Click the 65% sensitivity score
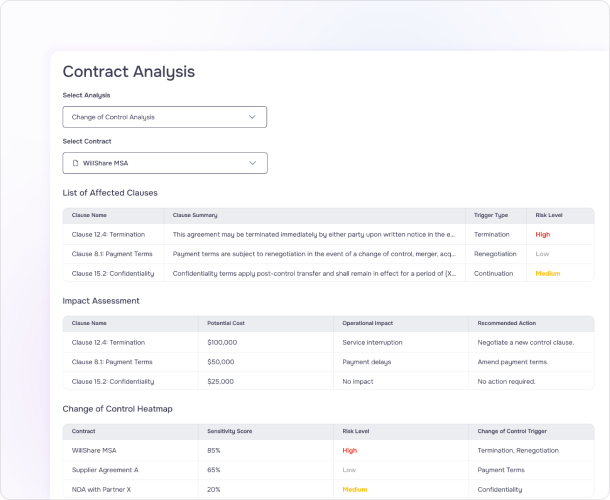Screen dimensions: 610x500 point(214,470)
